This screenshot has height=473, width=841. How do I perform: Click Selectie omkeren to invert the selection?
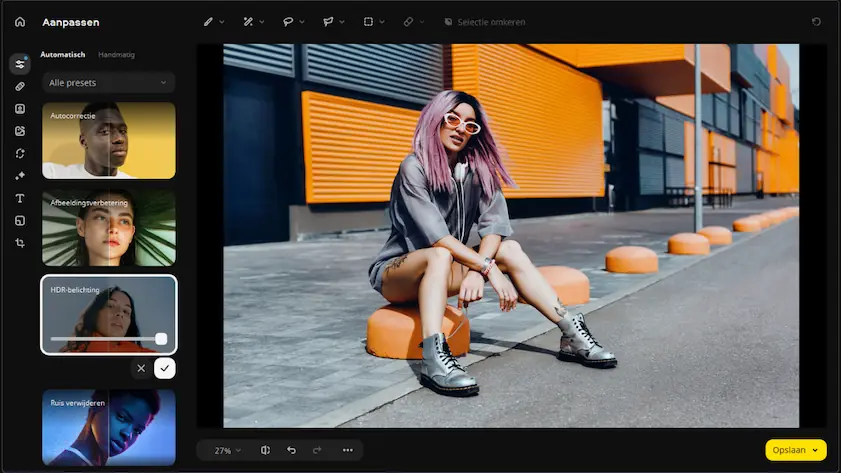click(485, 22)
